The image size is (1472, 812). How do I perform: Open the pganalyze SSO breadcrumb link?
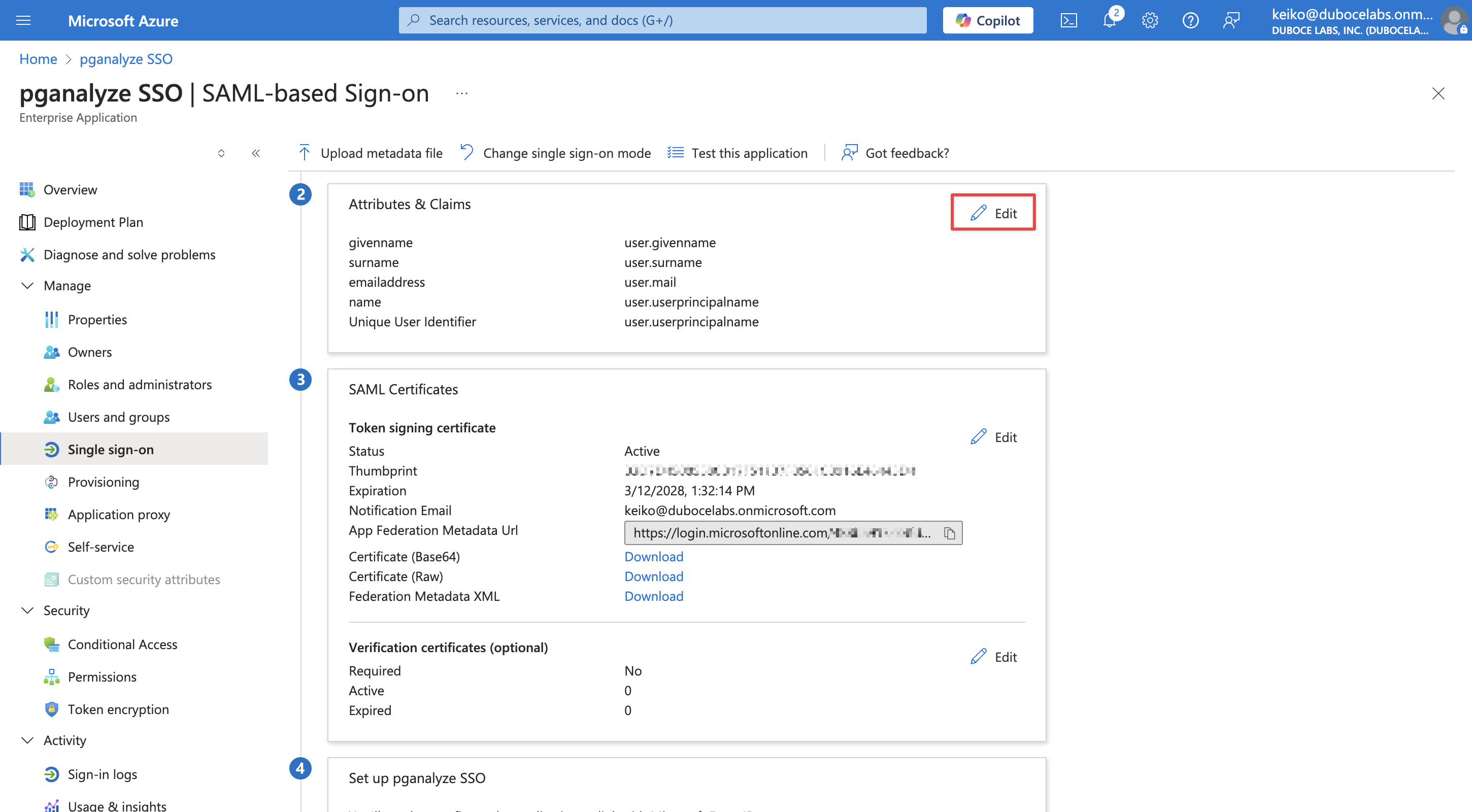(x=126, y=59)
